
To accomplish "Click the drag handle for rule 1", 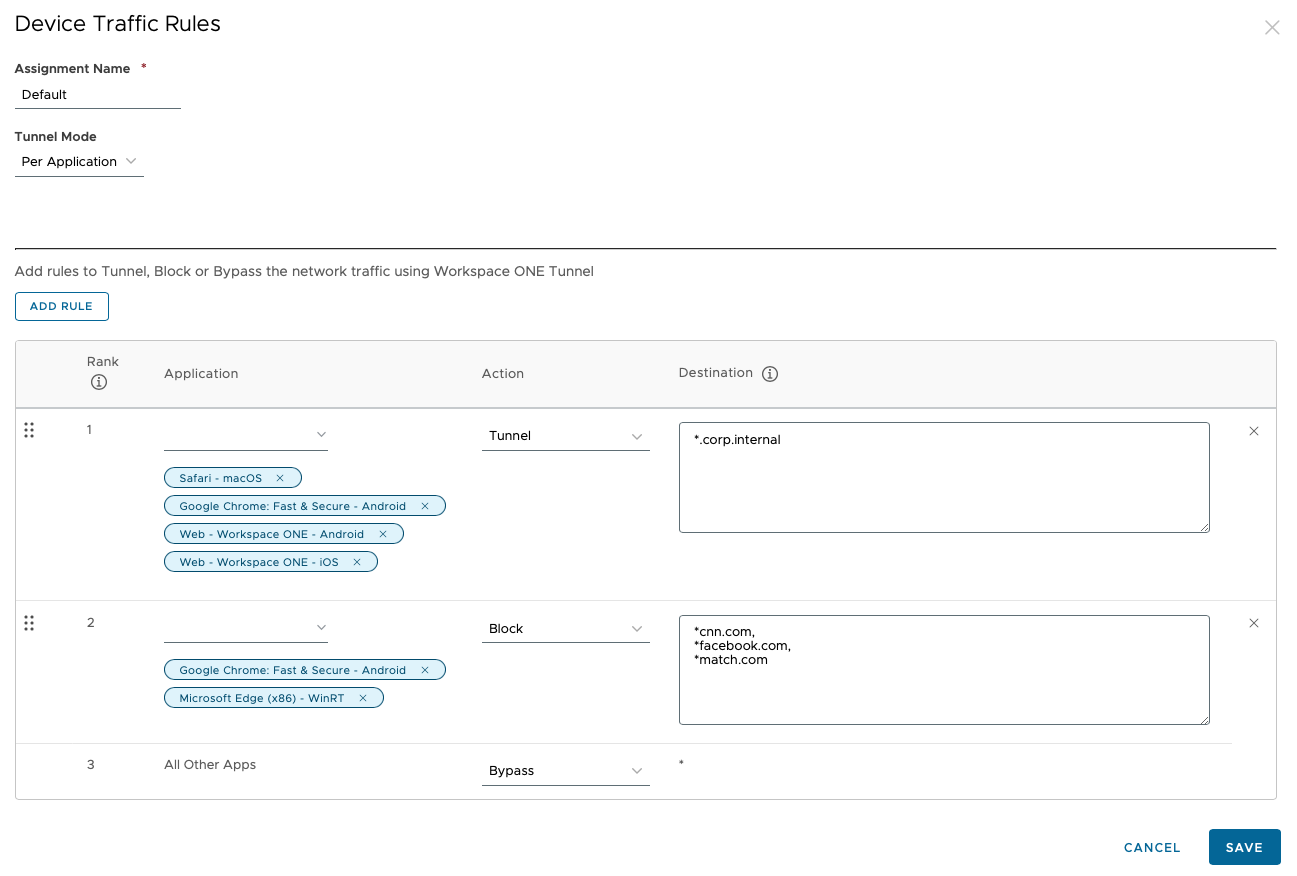I will click(x=29, y=430).
